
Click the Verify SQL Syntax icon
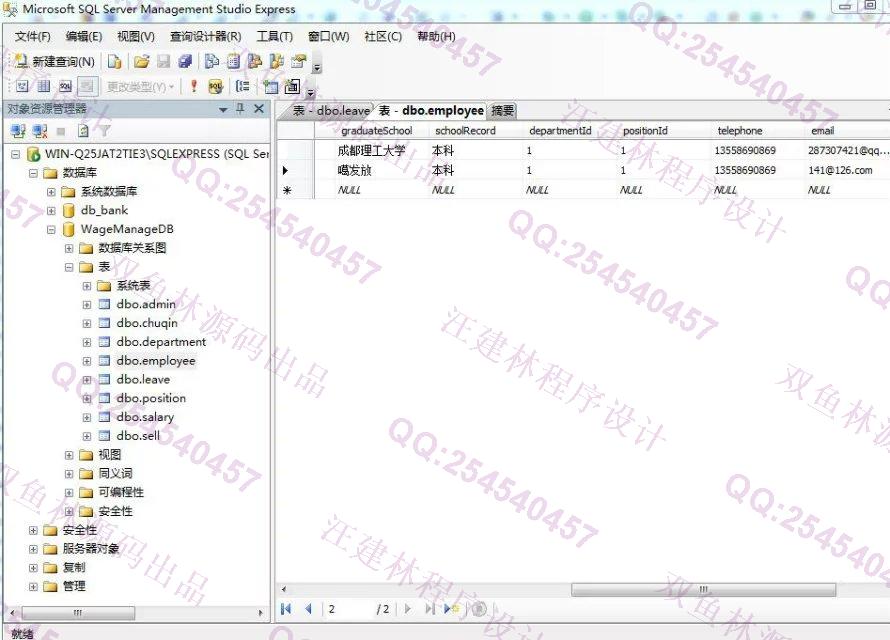[x=215, y=86]
